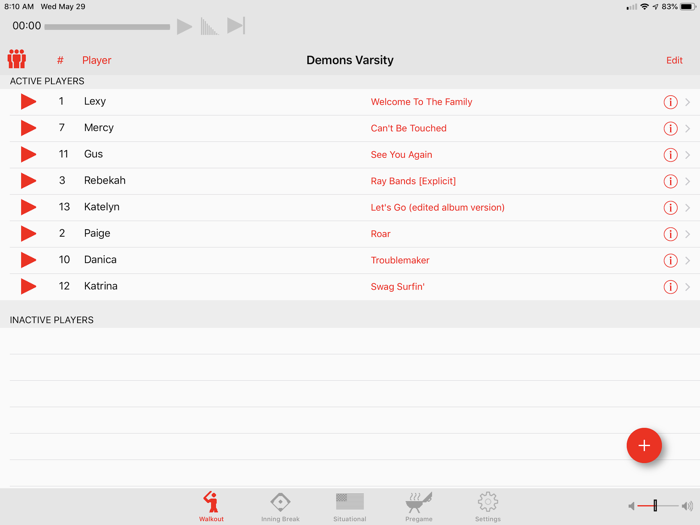
Task: Open the Settings tab
Action: point(488,507)
